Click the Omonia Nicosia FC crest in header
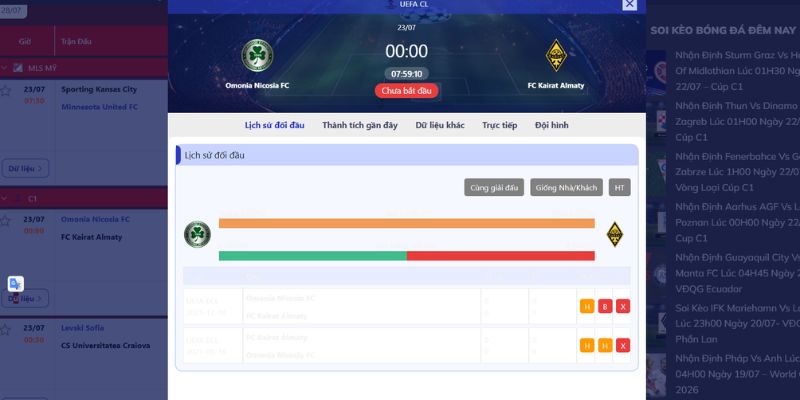This screenshot has height=400, width=800. pyautogui.click(x=257, y=55)
